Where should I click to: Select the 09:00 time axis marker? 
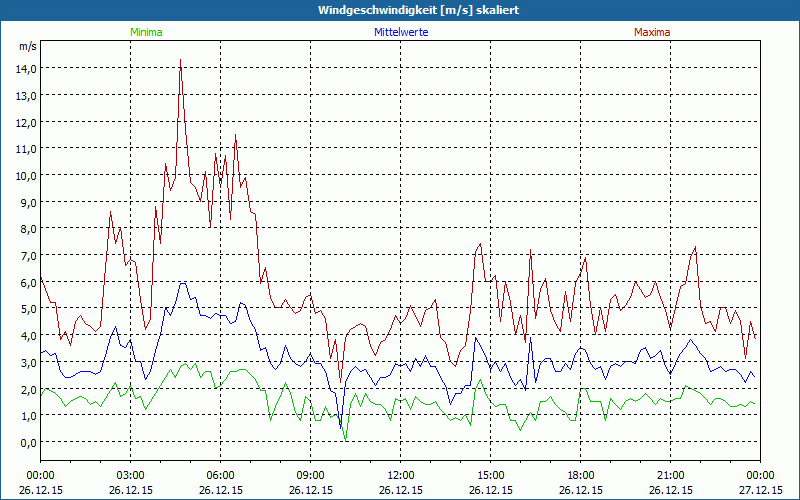(x=311, y=475)
